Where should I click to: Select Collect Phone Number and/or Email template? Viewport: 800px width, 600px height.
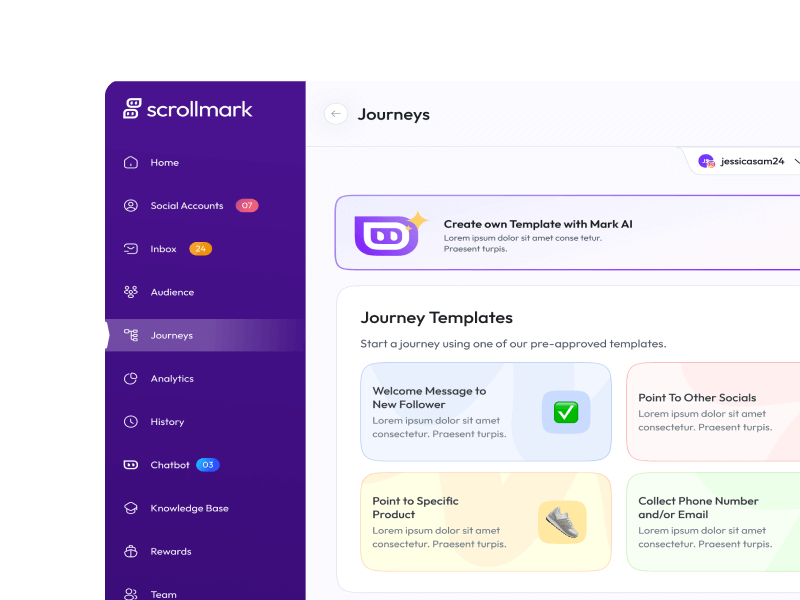[x=713, y=521]
